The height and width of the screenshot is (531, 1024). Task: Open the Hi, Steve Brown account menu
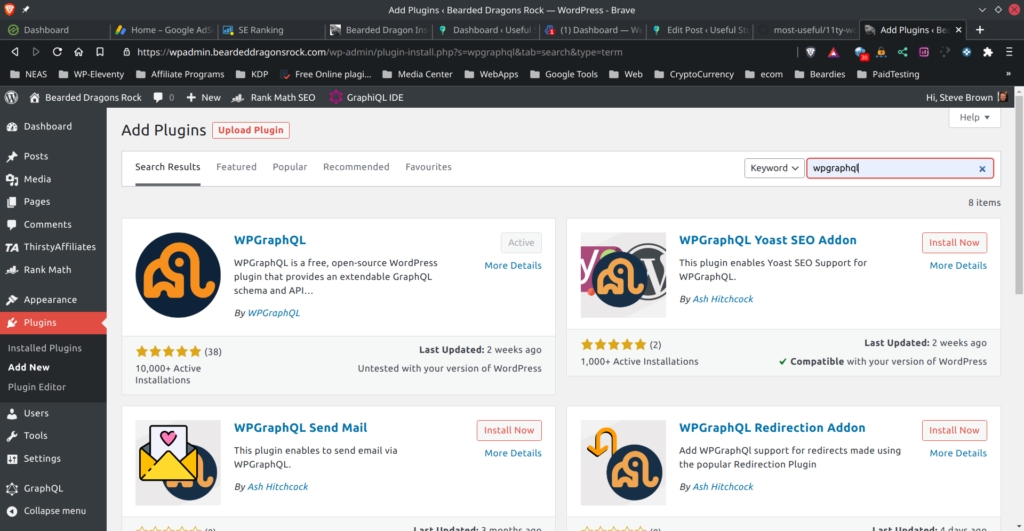[967, 97]
